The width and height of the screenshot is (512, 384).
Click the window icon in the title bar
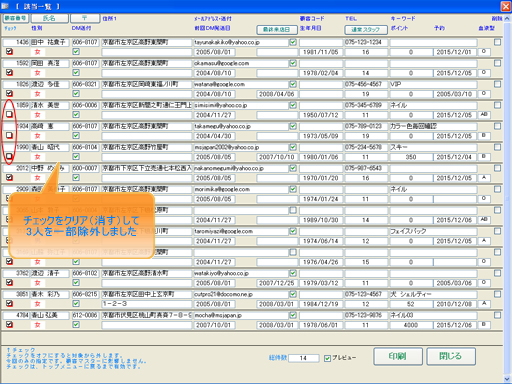coord(5,6)
